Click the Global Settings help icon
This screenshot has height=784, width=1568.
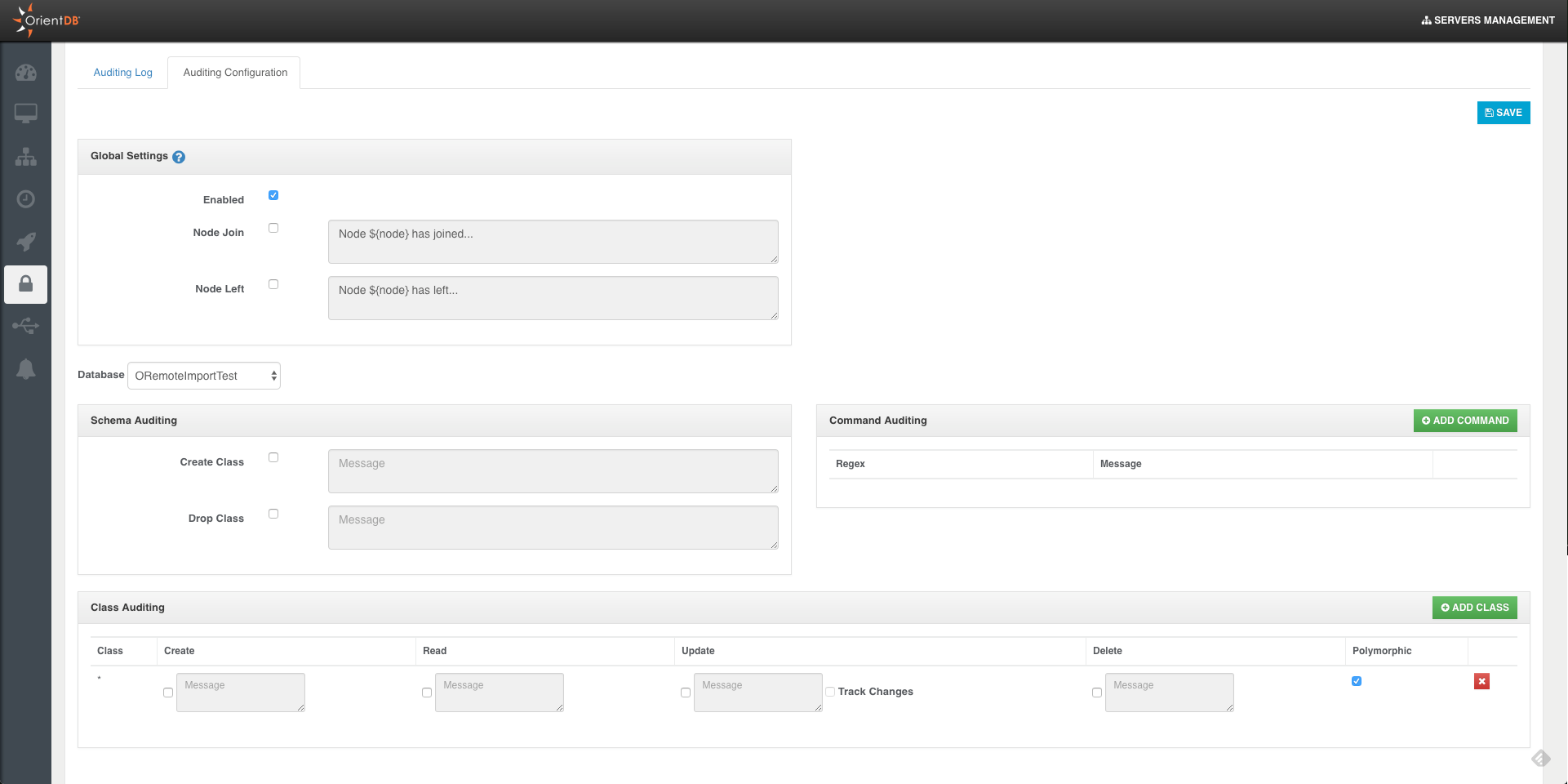[179, 157]
